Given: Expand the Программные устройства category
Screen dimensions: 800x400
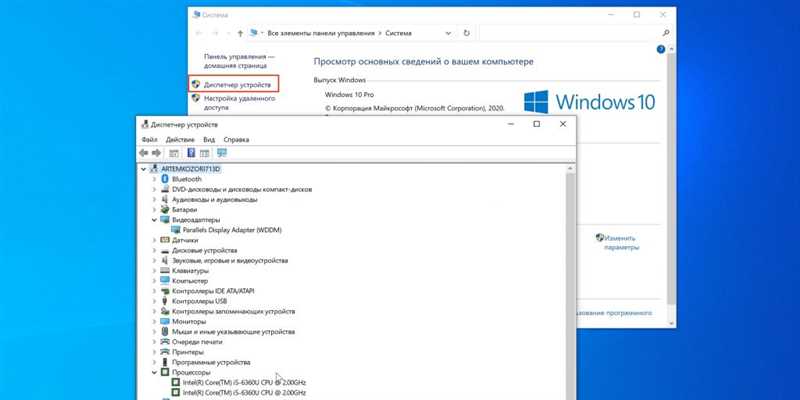Looking at the screenshot, I should click(154, 363).
